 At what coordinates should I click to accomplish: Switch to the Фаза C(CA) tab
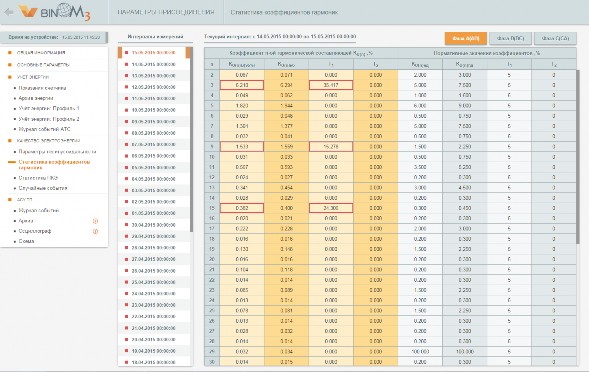(555, 38)
